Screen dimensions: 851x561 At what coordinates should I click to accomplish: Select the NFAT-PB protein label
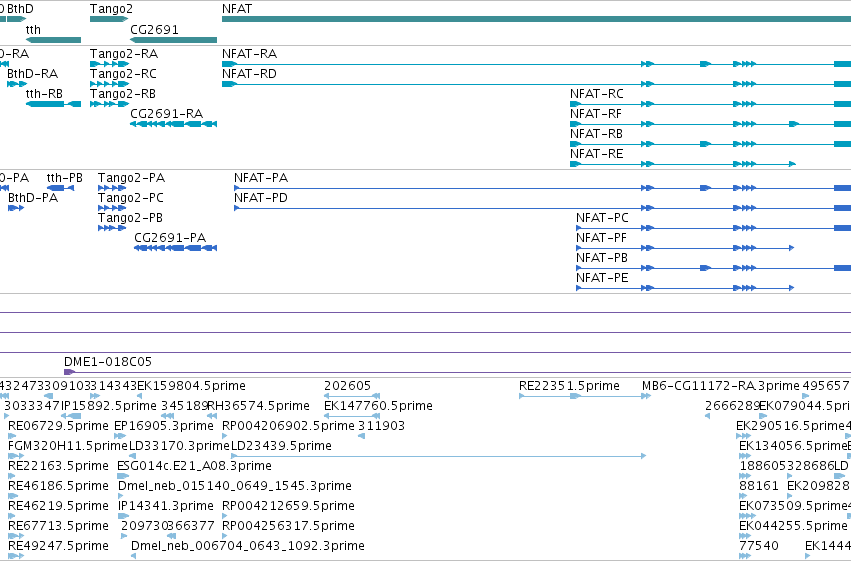coord(602,258)
